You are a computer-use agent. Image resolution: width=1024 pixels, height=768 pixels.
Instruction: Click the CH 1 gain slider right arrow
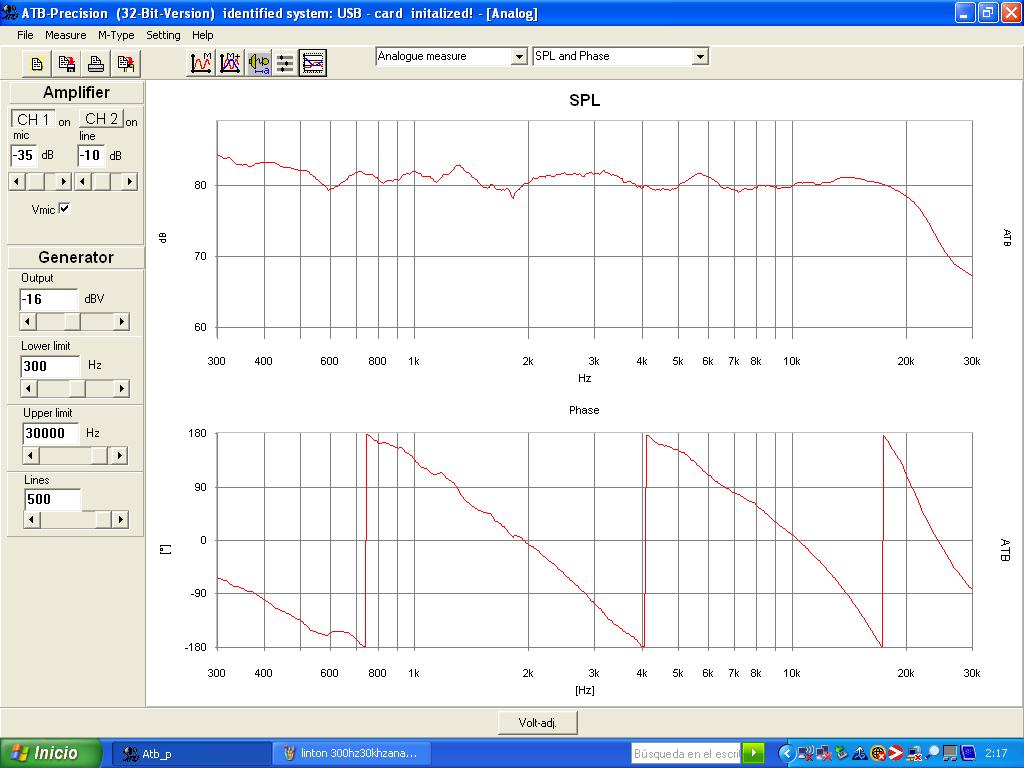[x=63, y=182]
